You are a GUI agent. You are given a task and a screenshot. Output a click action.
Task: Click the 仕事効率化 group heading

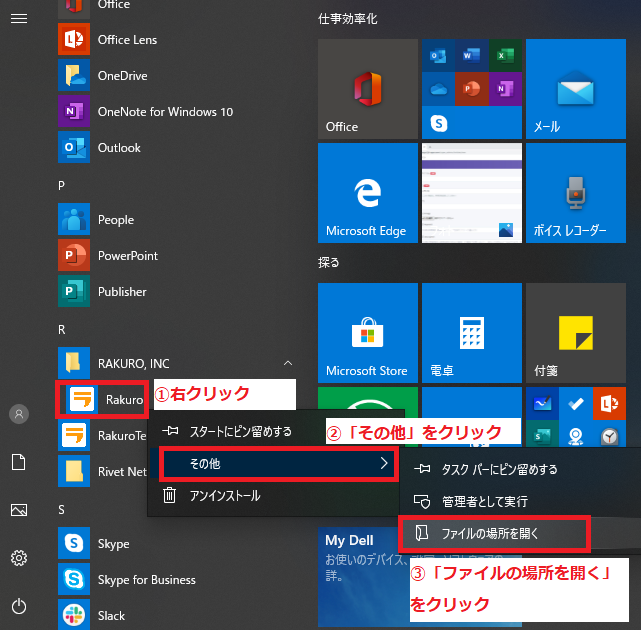pos(348,19)
